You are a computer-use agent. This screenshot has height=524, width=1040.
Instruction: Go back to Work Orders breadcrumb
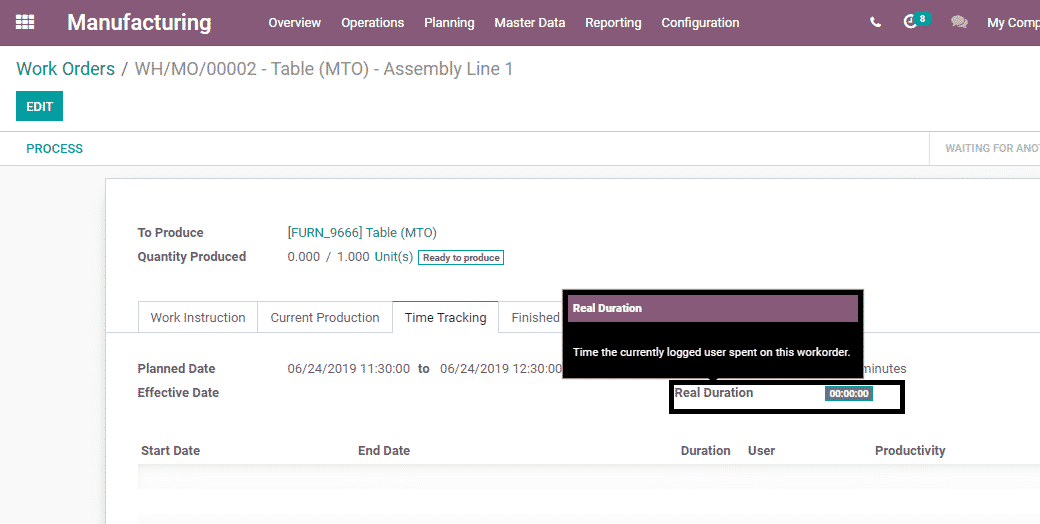(65, 69)
